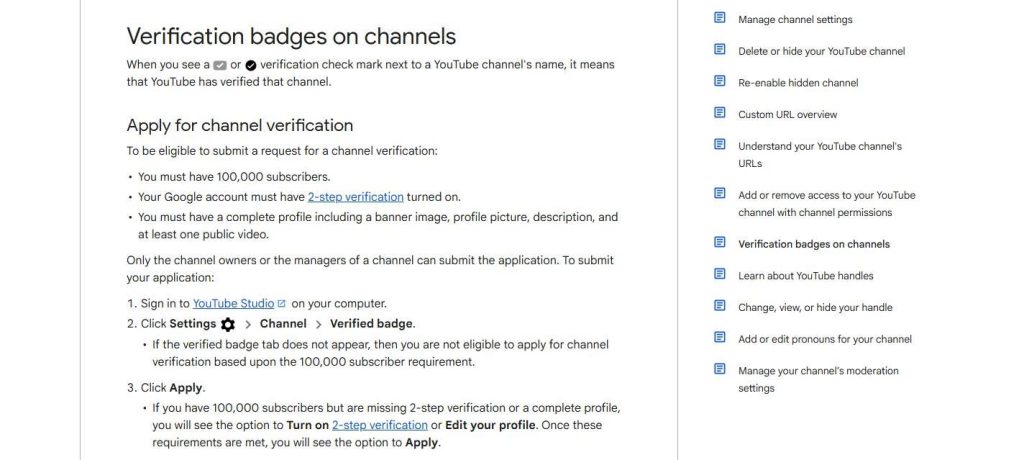Click article icon beside Re-enable hidden channel
Image resolution: width=1024 pixels, height=460 pixels.
720,81
